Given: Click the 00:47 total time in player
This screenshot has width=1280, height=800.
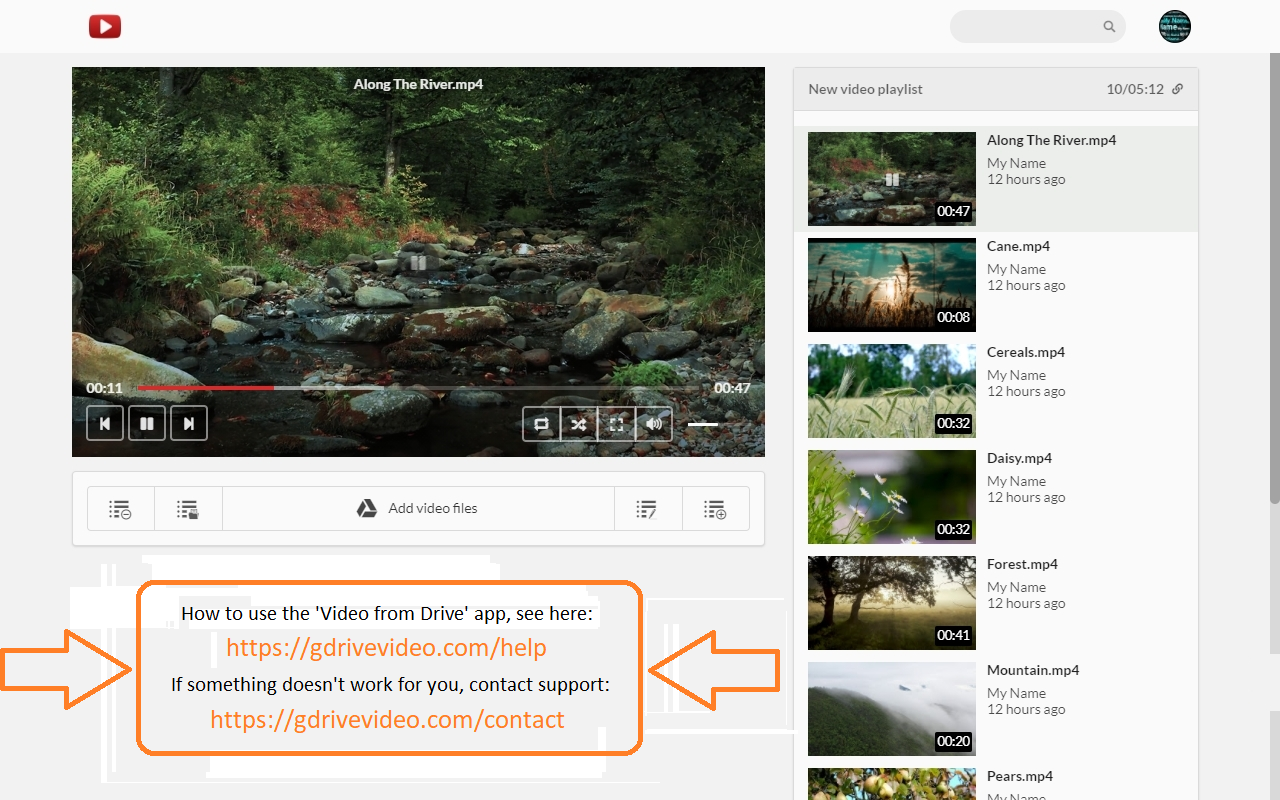Looking at the screenshot, I should coord(732,388).
